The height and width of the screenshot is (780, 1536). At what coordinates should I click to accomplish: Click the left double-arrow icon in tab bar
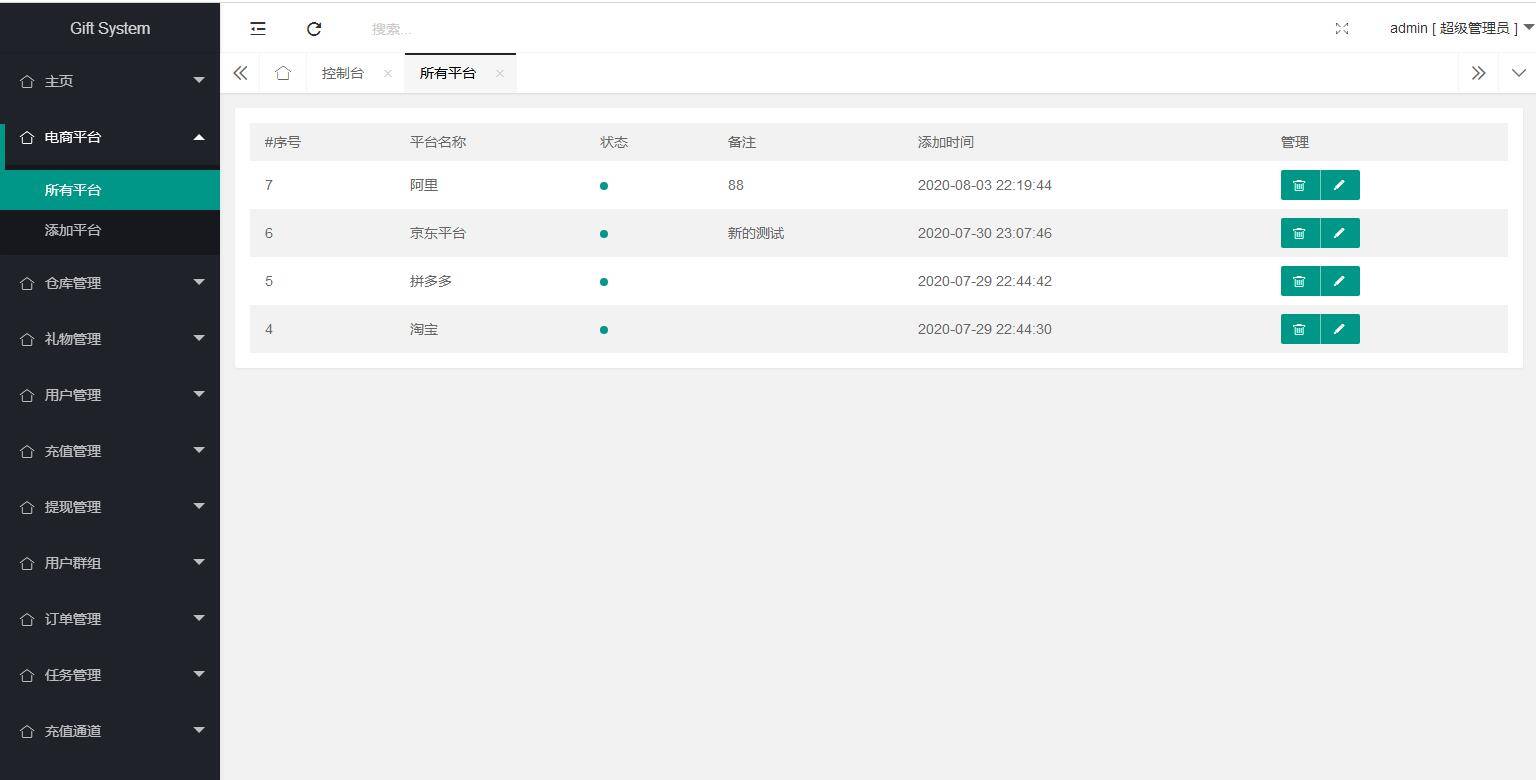(x=240, y=72)
